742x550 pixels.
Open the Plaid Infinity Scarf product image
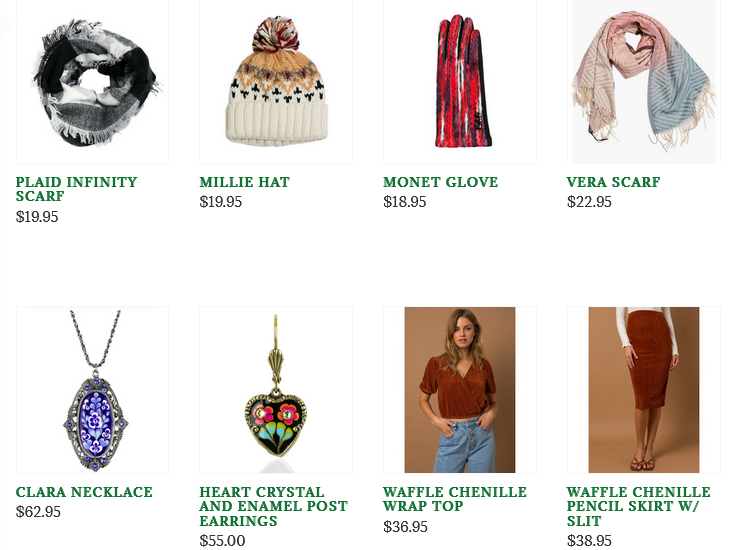[x=92, y=81]
